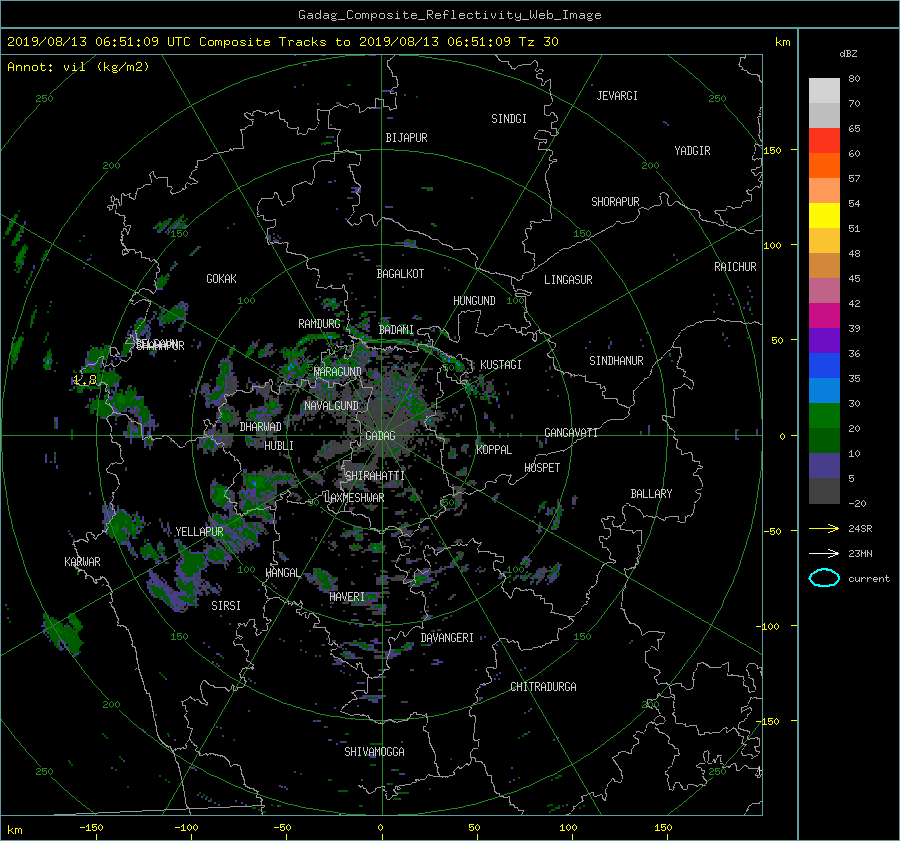Choose the light blue 35 dBZ swatch

click(x=824, y=390)
